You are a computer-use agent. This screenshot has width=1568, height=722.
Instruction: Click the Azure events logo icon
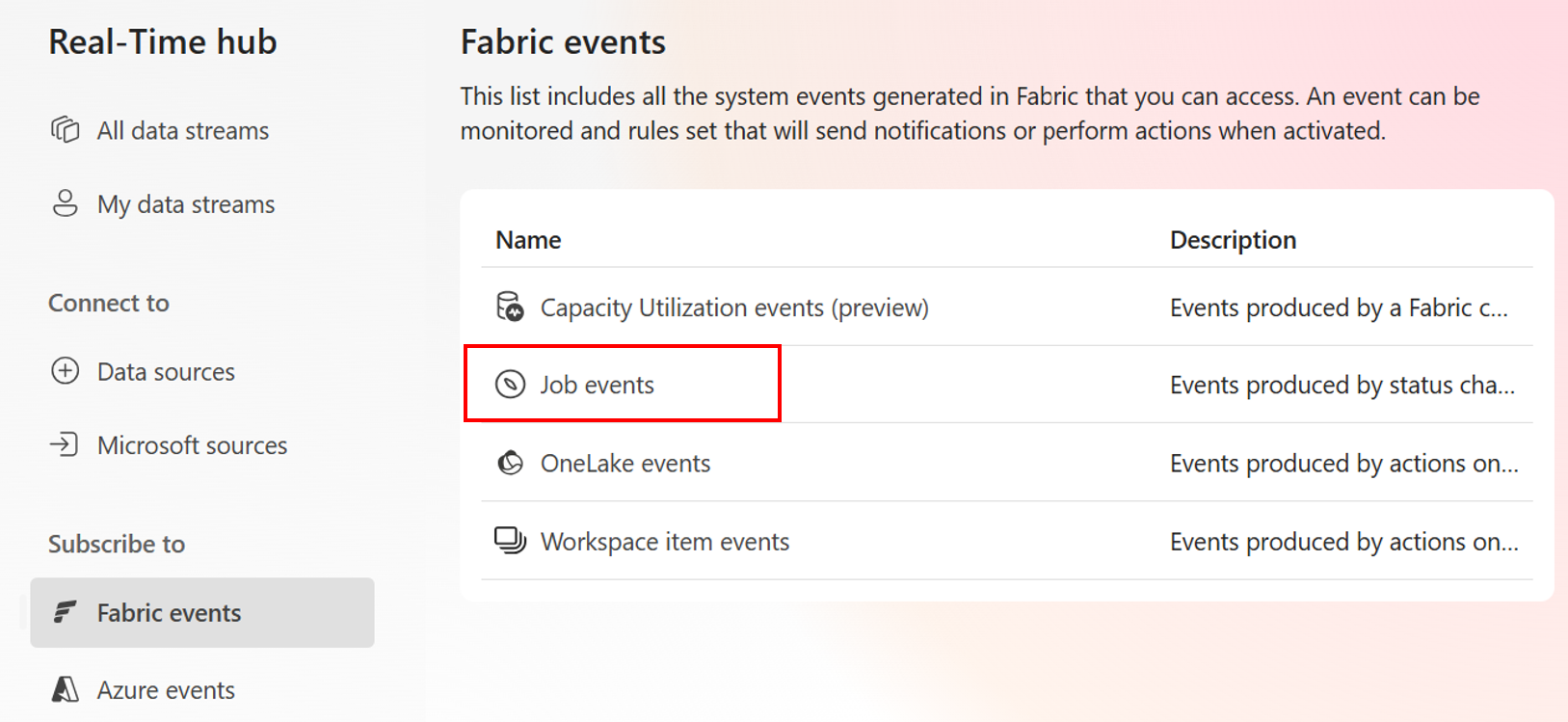(65, 689)
